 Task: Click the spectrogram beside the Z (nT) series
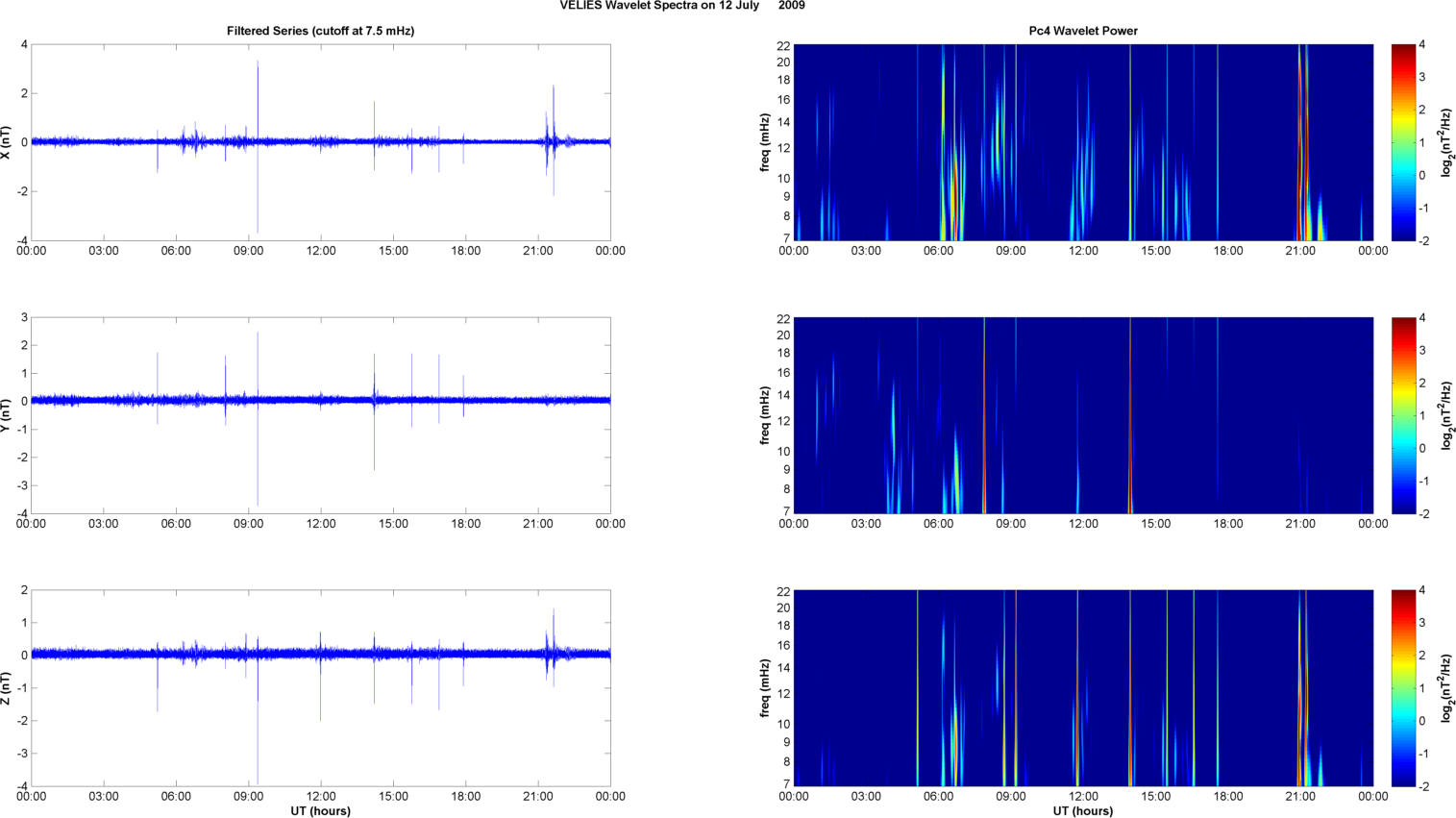1083,688
